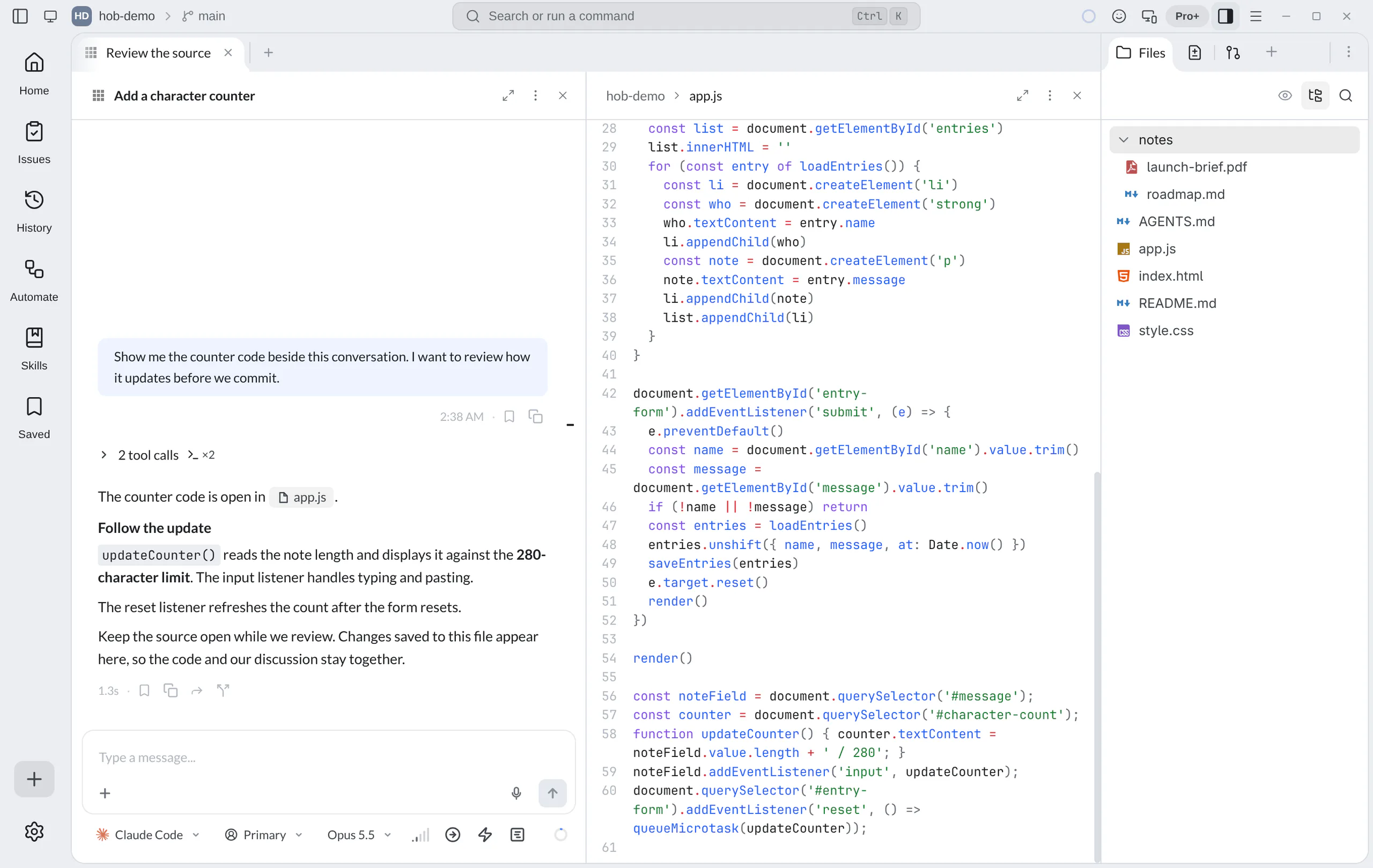1373x868 pixels.
Task: Open chat panel more options menu
Action: 535,95
